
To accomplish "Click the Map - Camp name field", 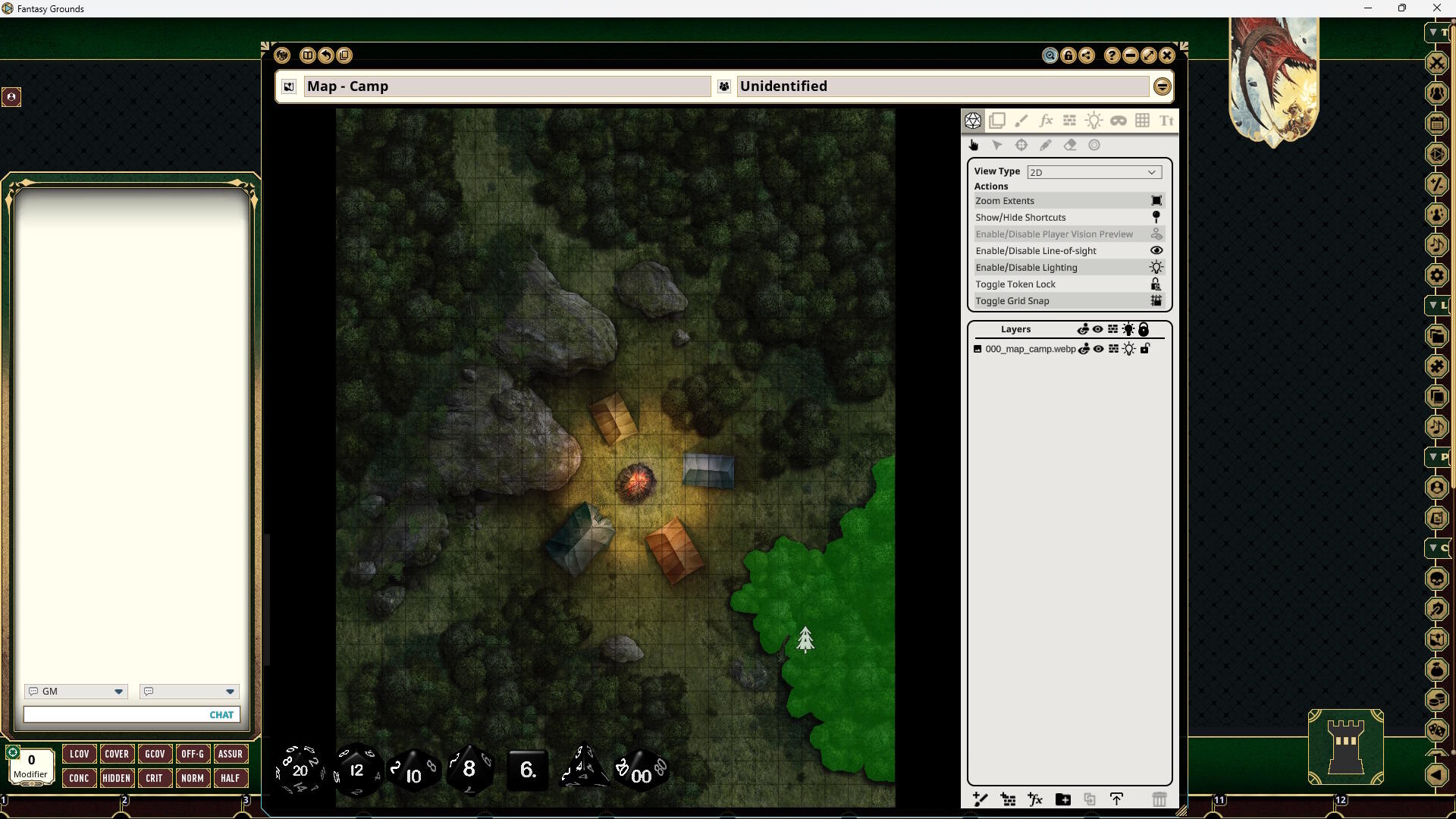I will point(507,86).
